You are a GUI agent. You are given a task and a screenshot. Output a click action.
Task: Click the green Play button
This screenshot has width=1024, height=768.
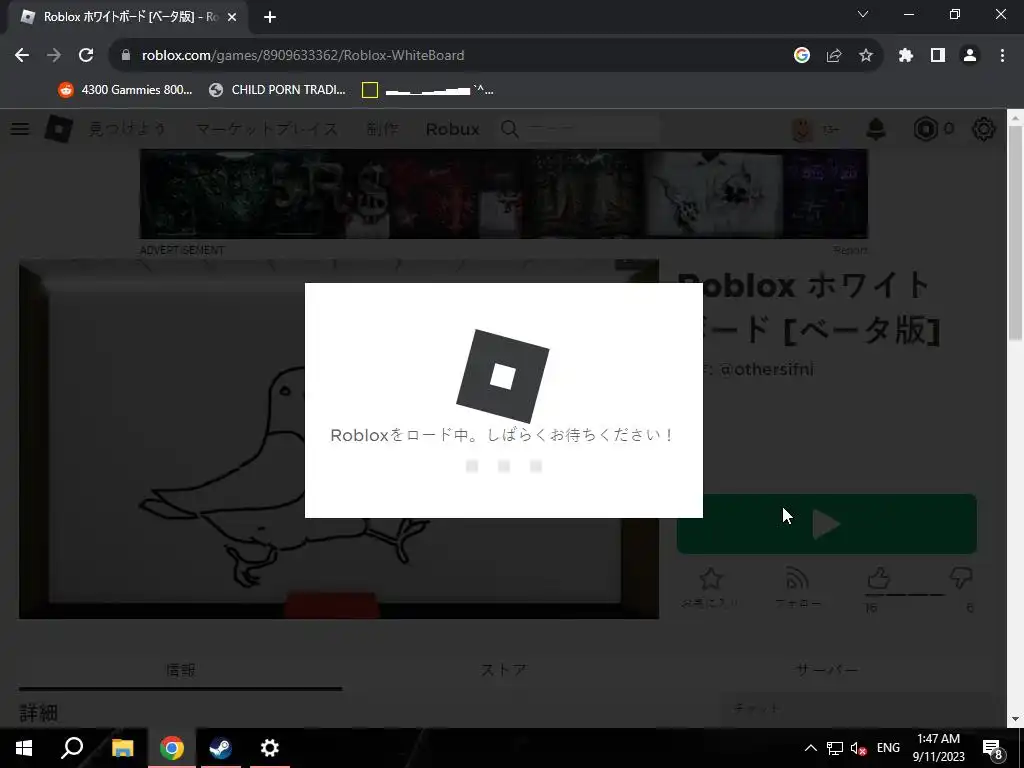[827, 524]
